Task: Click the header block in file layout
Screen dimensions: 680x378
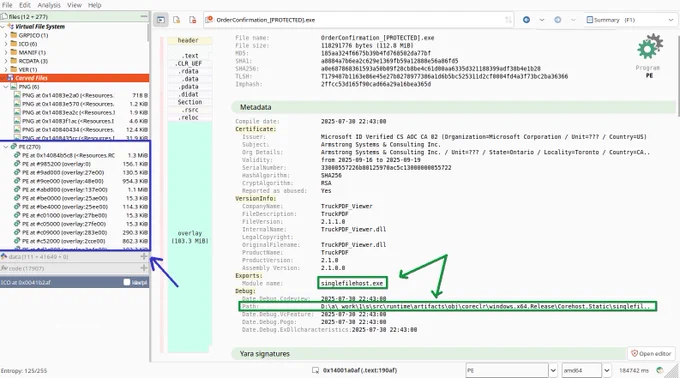Action: pos(190,40)
